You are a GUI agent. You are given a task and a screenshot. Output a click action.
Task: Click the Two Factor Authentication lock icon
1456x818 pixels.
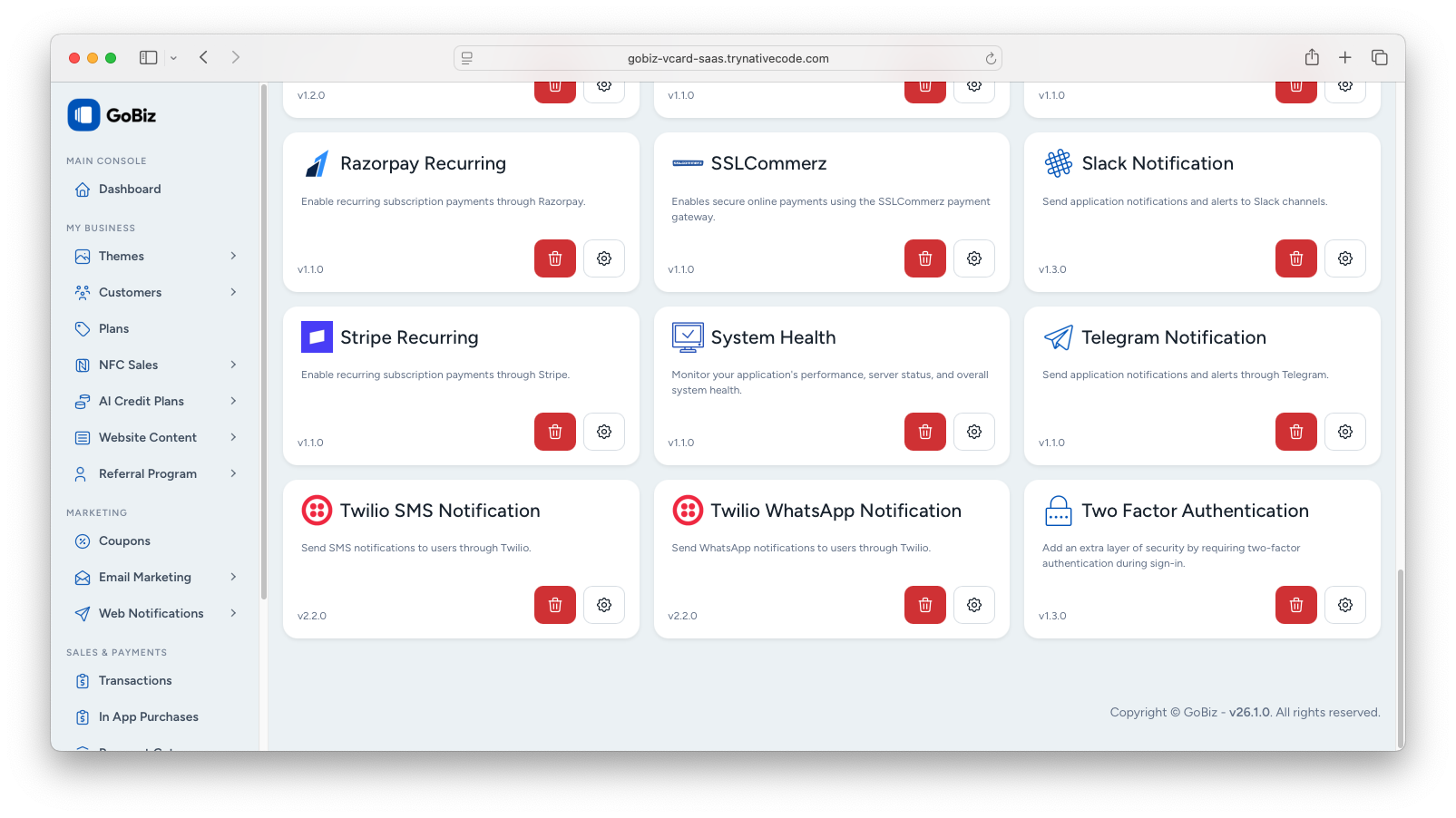(x=1058, y=511)
